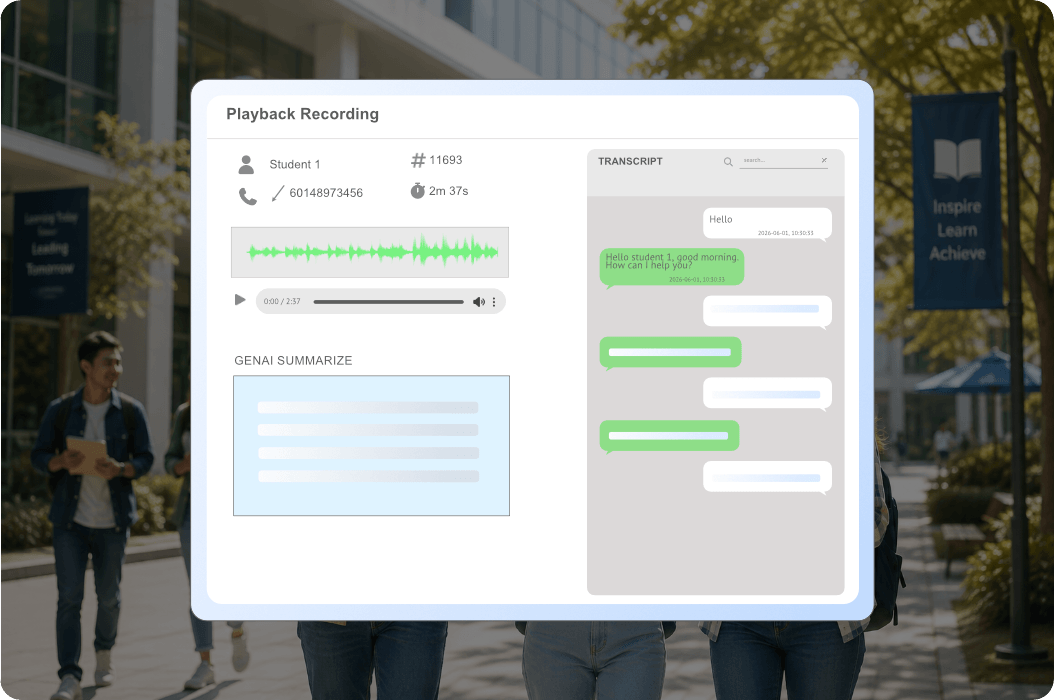This screenshot has width=1054, height=700.
Task: Play the recording with the play triangle
Action: pos(240,300)
